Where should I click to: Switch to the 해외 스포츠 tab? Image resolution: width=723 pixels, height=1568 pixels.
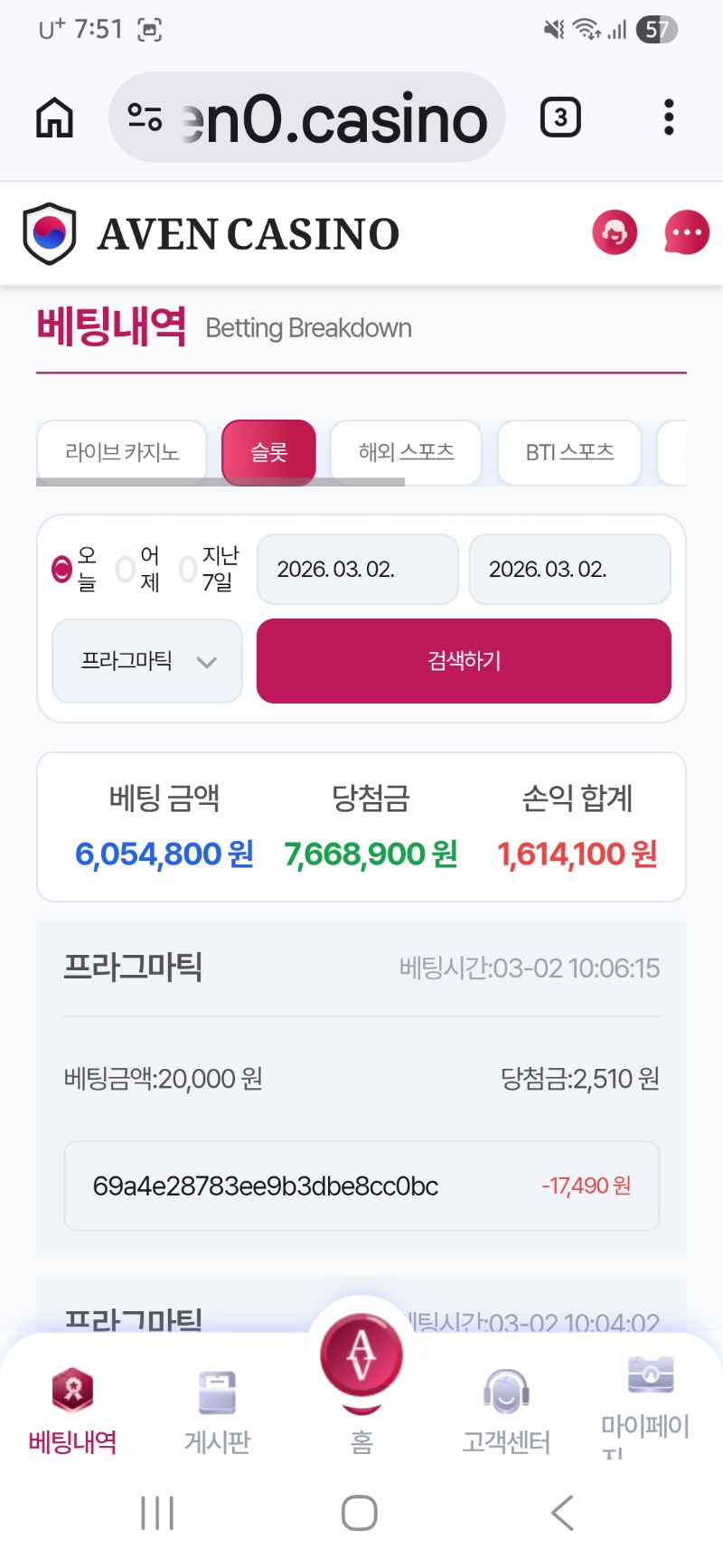coord(406,452)
